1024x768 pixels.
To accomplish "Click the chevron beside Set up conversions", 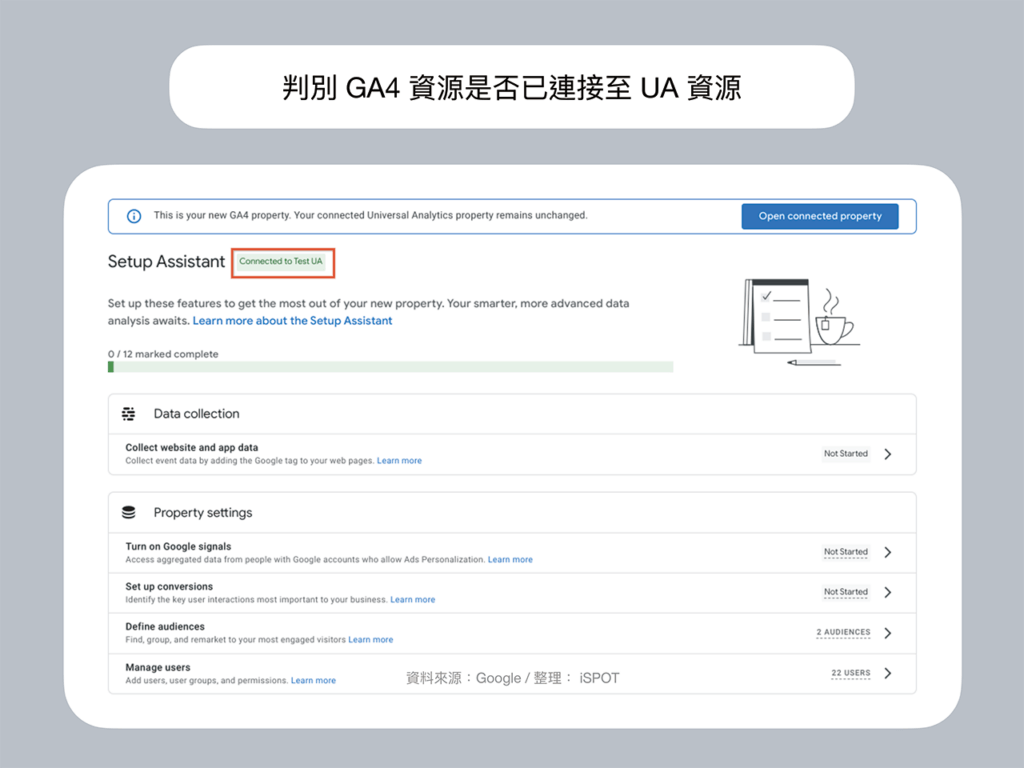I will 888,592.
